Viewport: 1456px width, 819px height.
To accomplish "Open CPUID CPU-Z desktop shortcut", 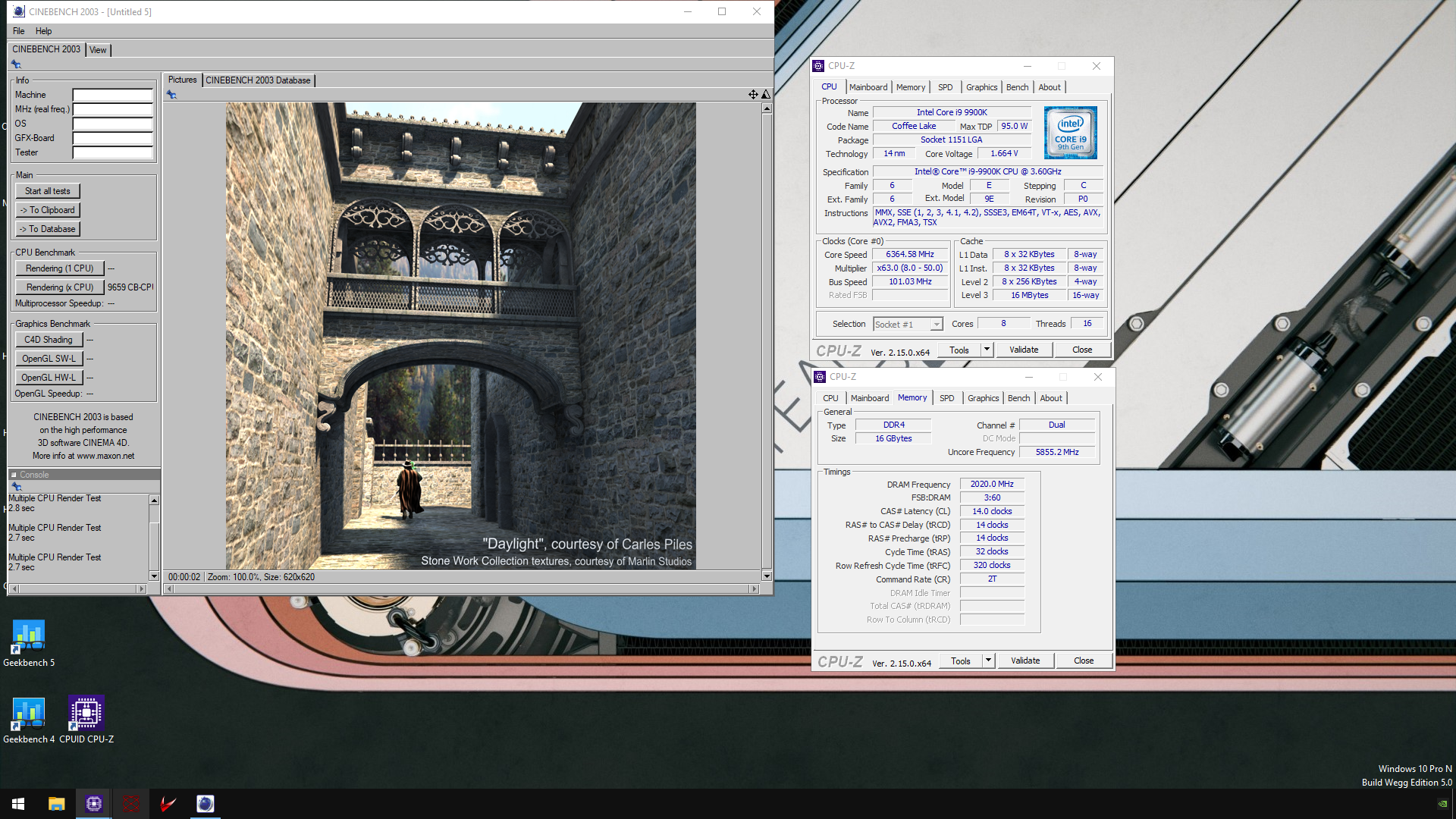I will click(x=86, y=720).
